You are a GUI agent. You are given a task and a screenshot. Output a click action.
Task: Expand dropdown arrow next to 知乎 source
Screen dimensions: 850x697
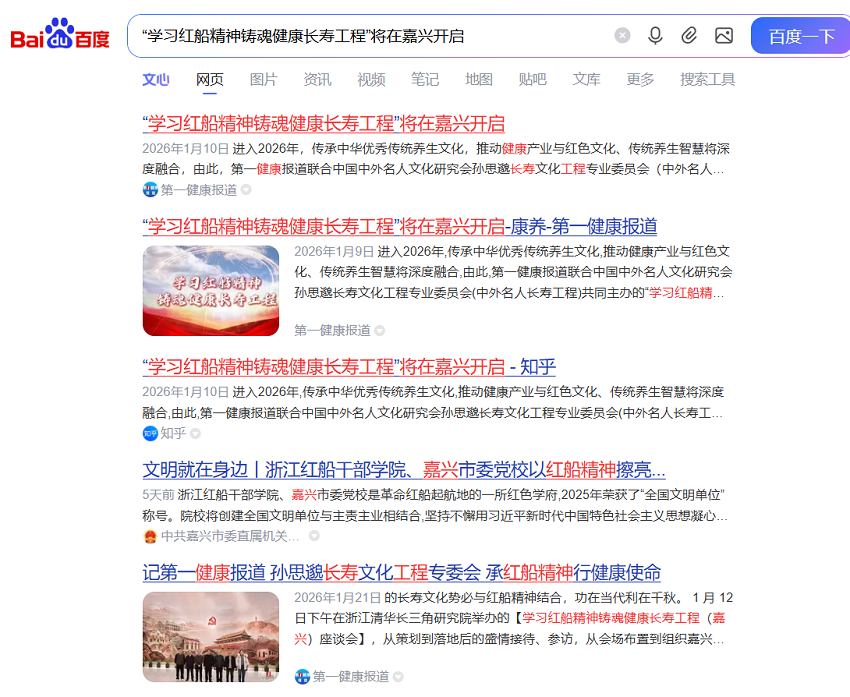tap(196, 433)
